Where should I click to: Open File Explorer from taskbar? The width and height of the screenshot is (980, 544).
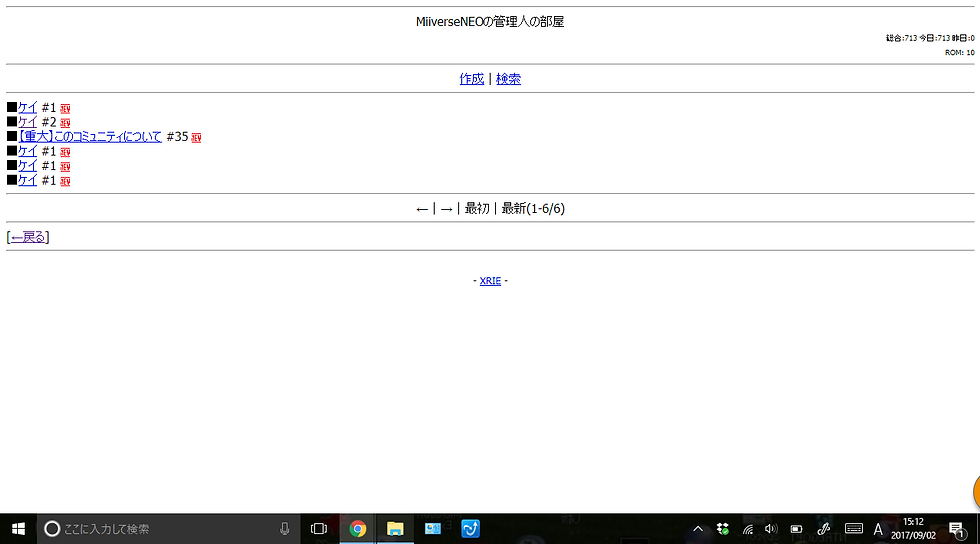(395, 529)
